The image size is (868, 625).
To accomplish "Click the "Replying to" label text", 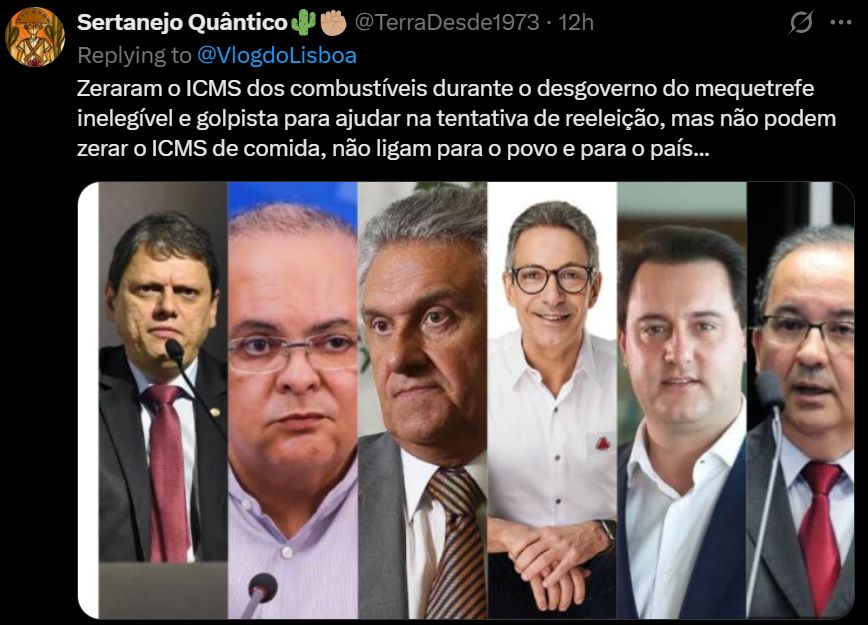I will (135, 55).
